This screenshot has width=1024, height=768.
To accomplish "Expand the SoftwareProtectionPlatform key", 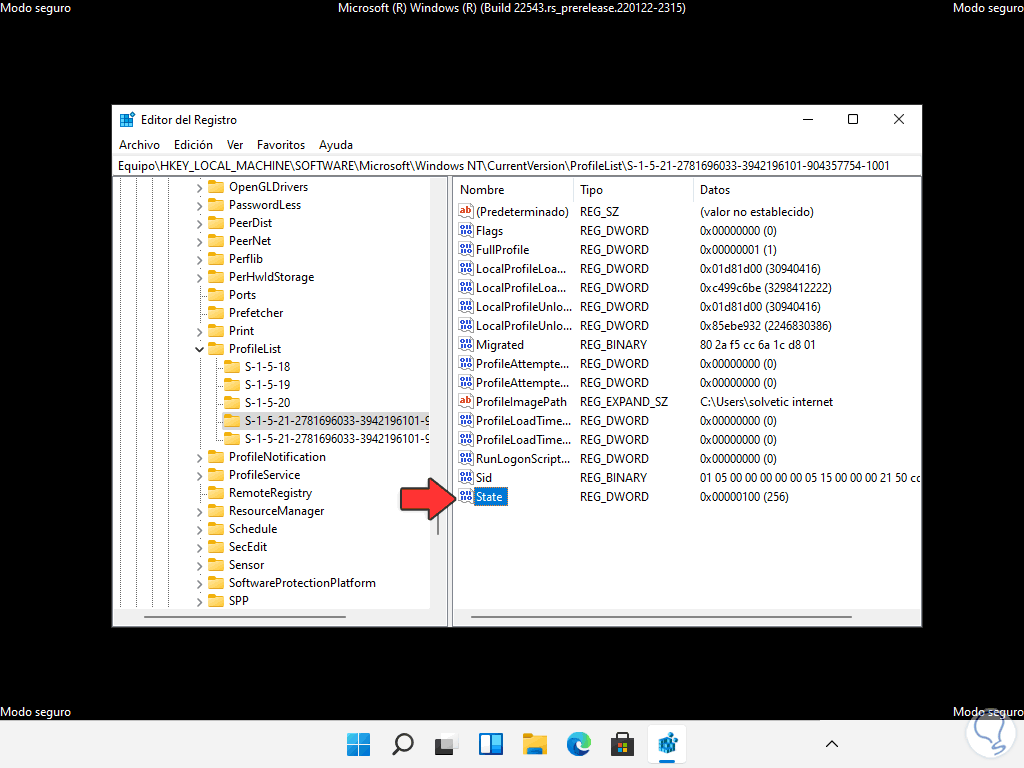I will click(x=199, y=583).
